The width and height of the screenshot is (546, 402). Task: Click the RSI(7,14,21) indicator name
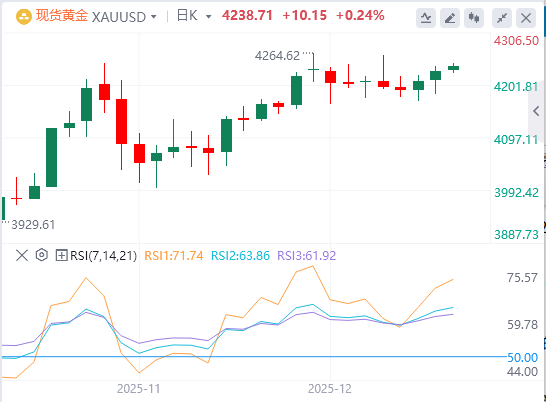[103, 256]
